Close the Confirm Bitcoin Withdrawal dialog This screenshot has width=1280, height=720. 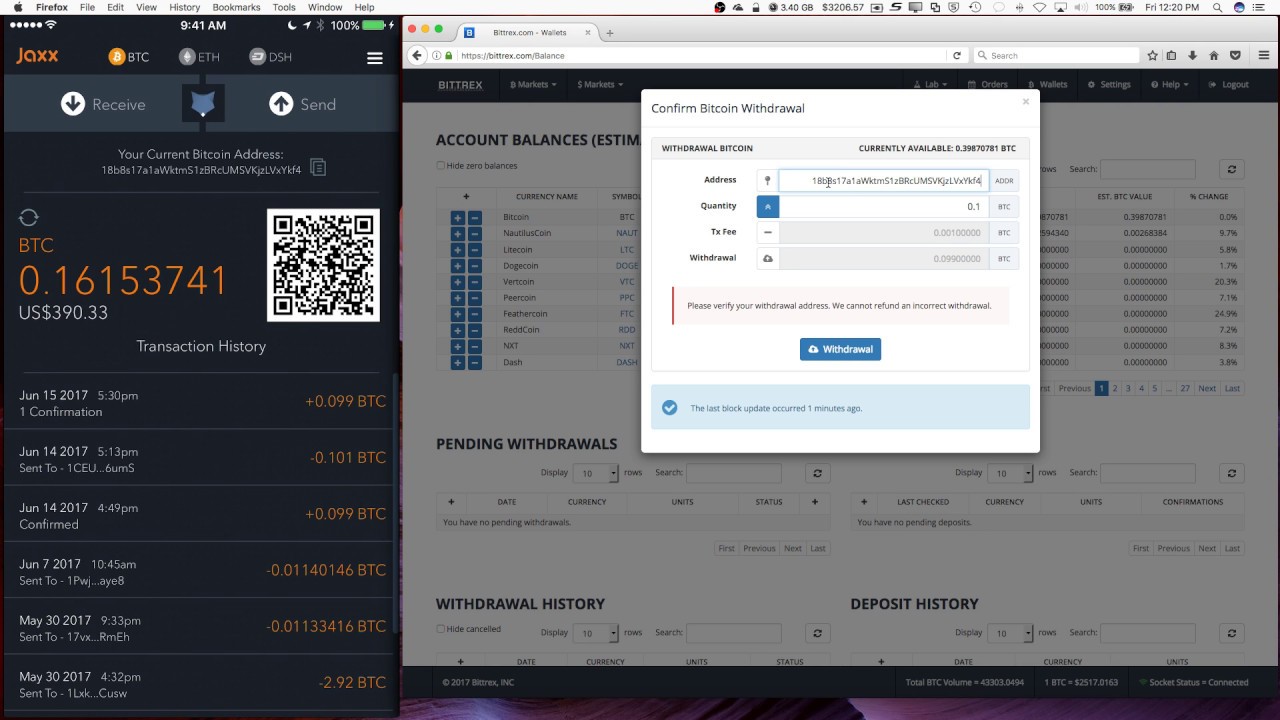coord(1025,101)
